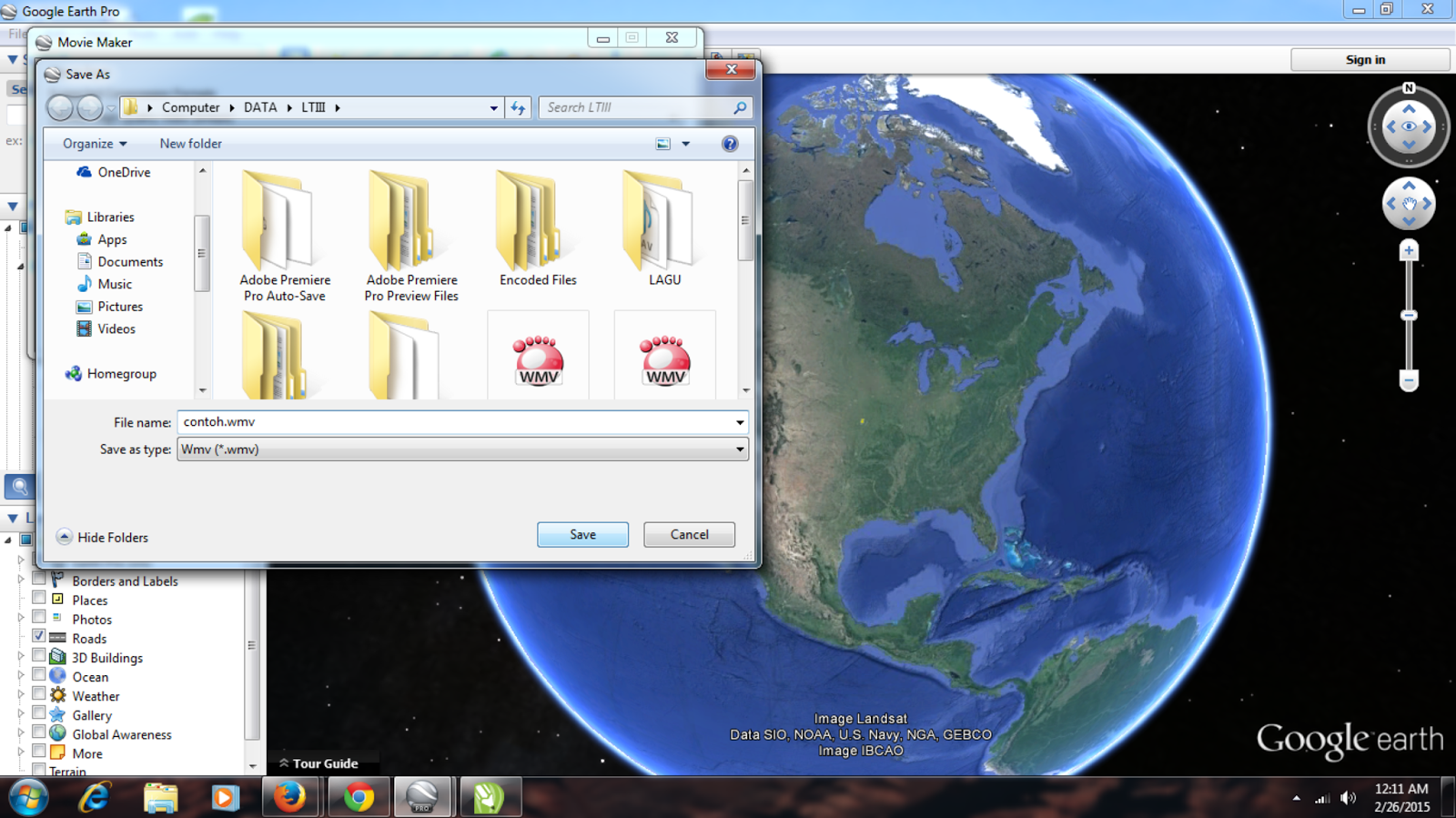Click the zoom out minus button on Google Earth

click(1409, 380)
